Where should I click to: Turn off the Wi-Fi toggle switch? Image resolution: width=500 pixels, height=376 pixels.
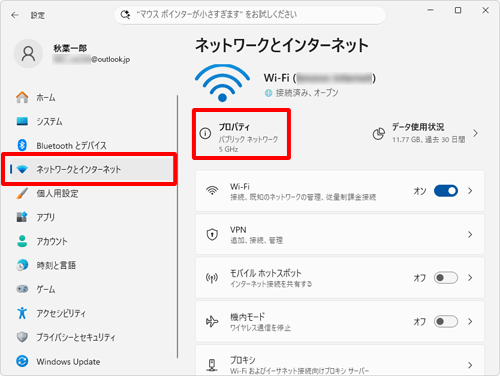[x=446, y=191]
